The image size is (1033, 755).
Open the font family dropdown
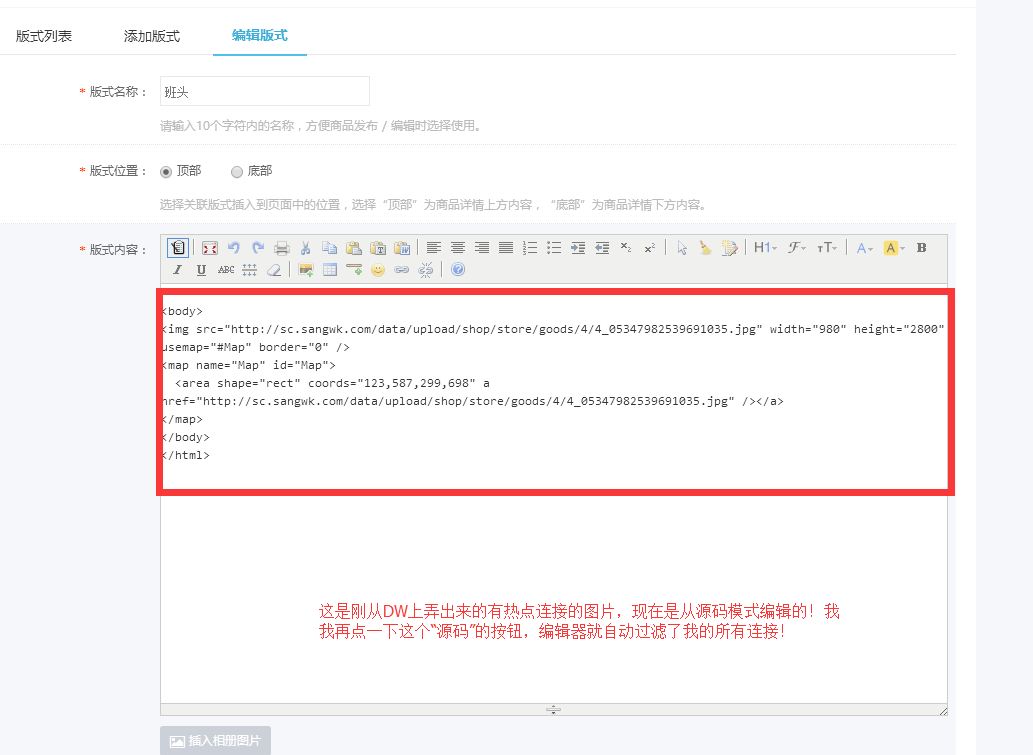click(x=797, y=248)
